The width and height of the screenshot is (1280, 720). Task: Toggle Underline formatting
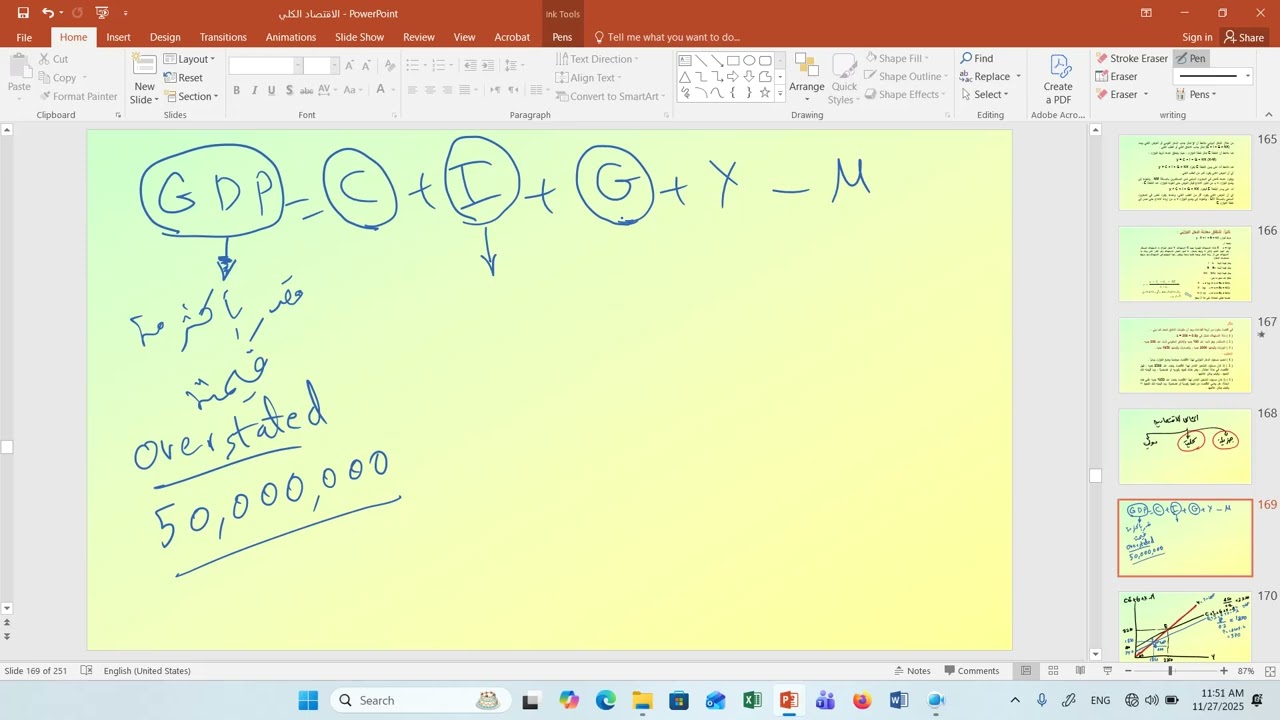271,90
